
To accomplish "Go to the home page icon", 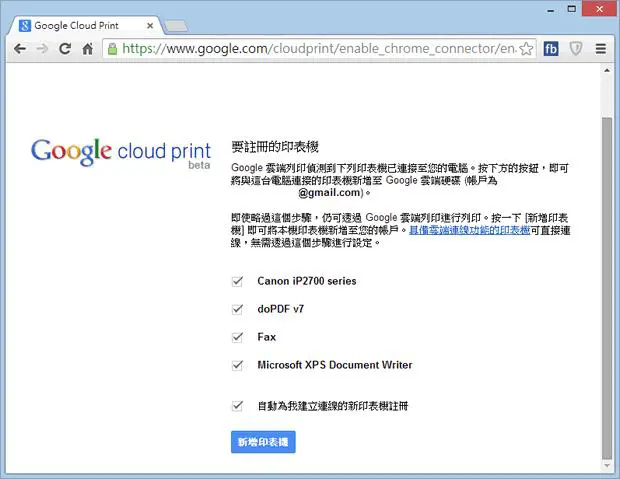I will [87, 49].
